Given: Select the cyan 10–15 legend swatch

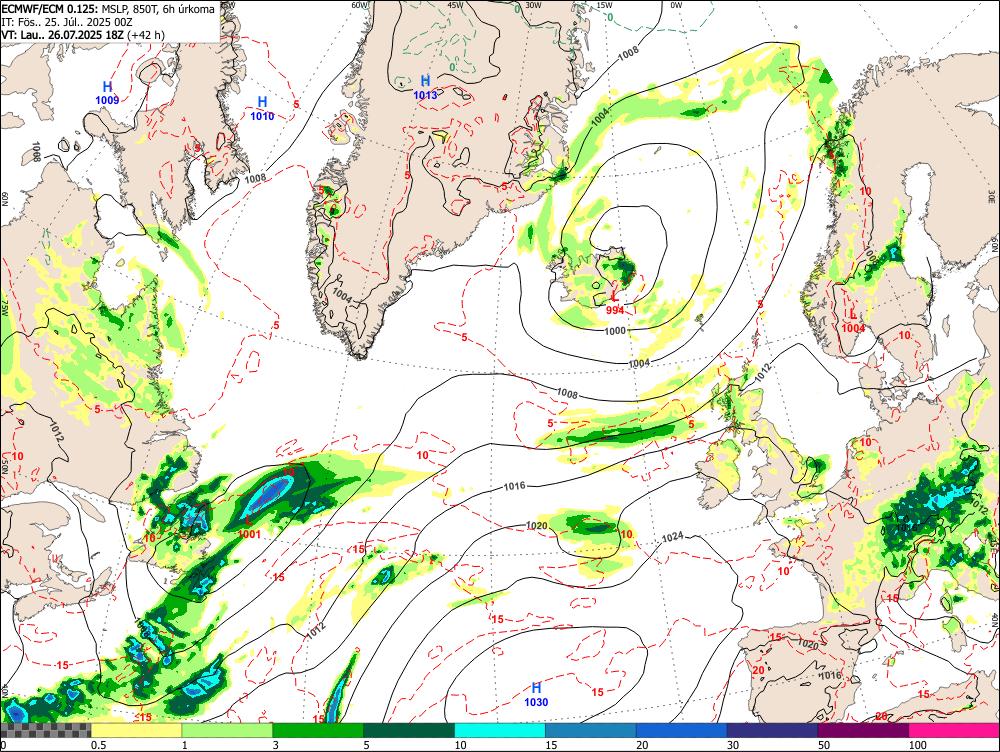Looking at the screenshot, I should (500, 730).
